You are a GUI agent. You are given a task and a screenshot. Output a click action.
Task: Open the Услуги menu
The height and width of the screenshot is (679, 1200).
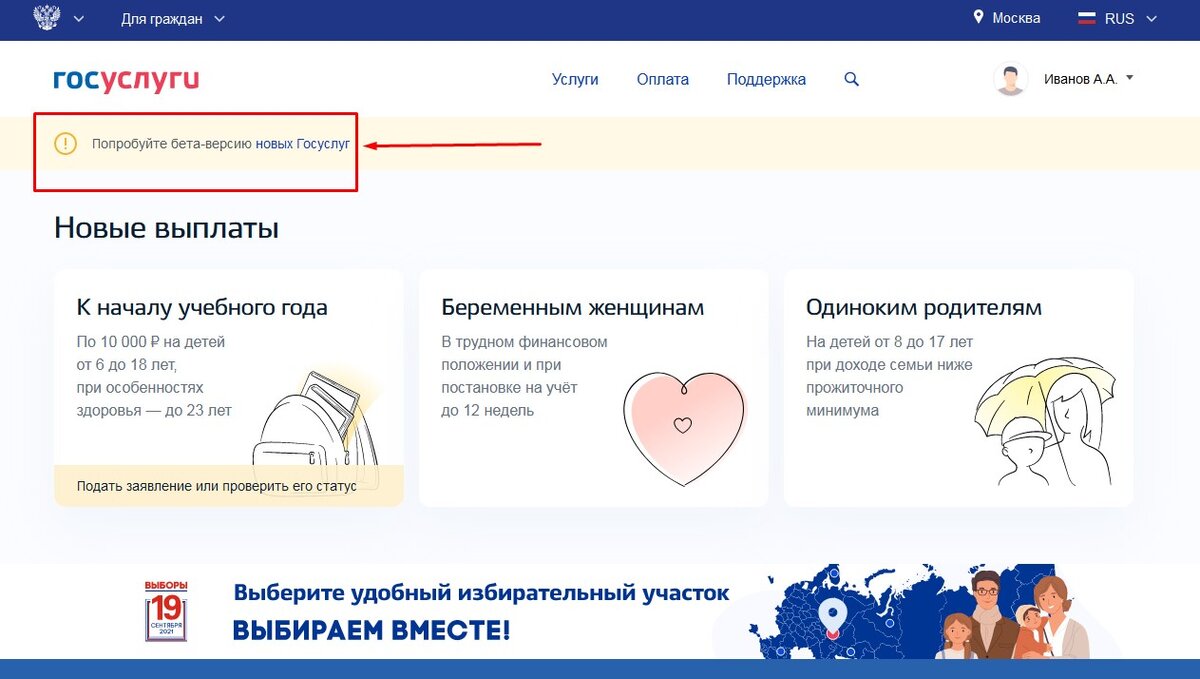[576, 79]
